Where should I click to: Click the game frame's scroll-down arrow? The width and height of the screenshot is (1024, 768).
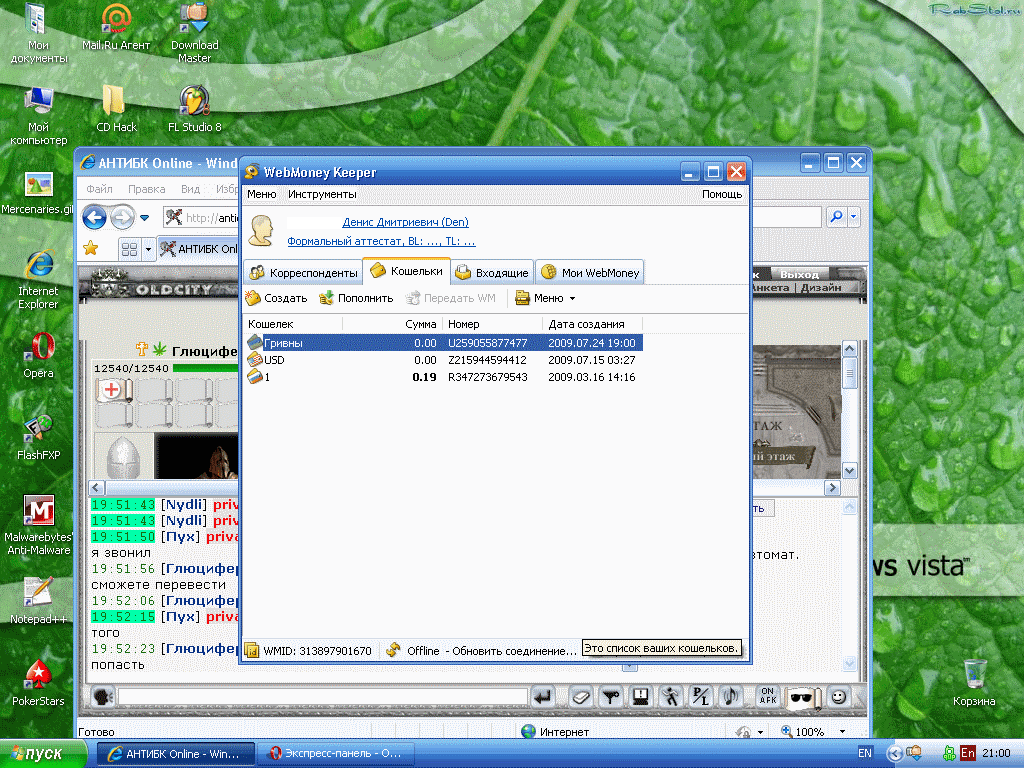(849, 470)
